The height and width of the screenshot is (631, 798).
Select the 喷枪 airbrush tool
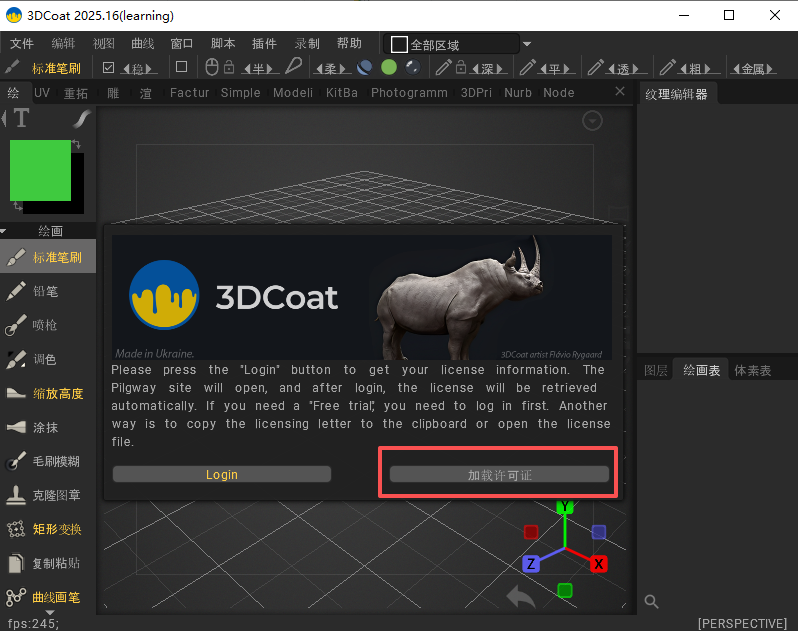pyautogui.click(x=47, y=325)
